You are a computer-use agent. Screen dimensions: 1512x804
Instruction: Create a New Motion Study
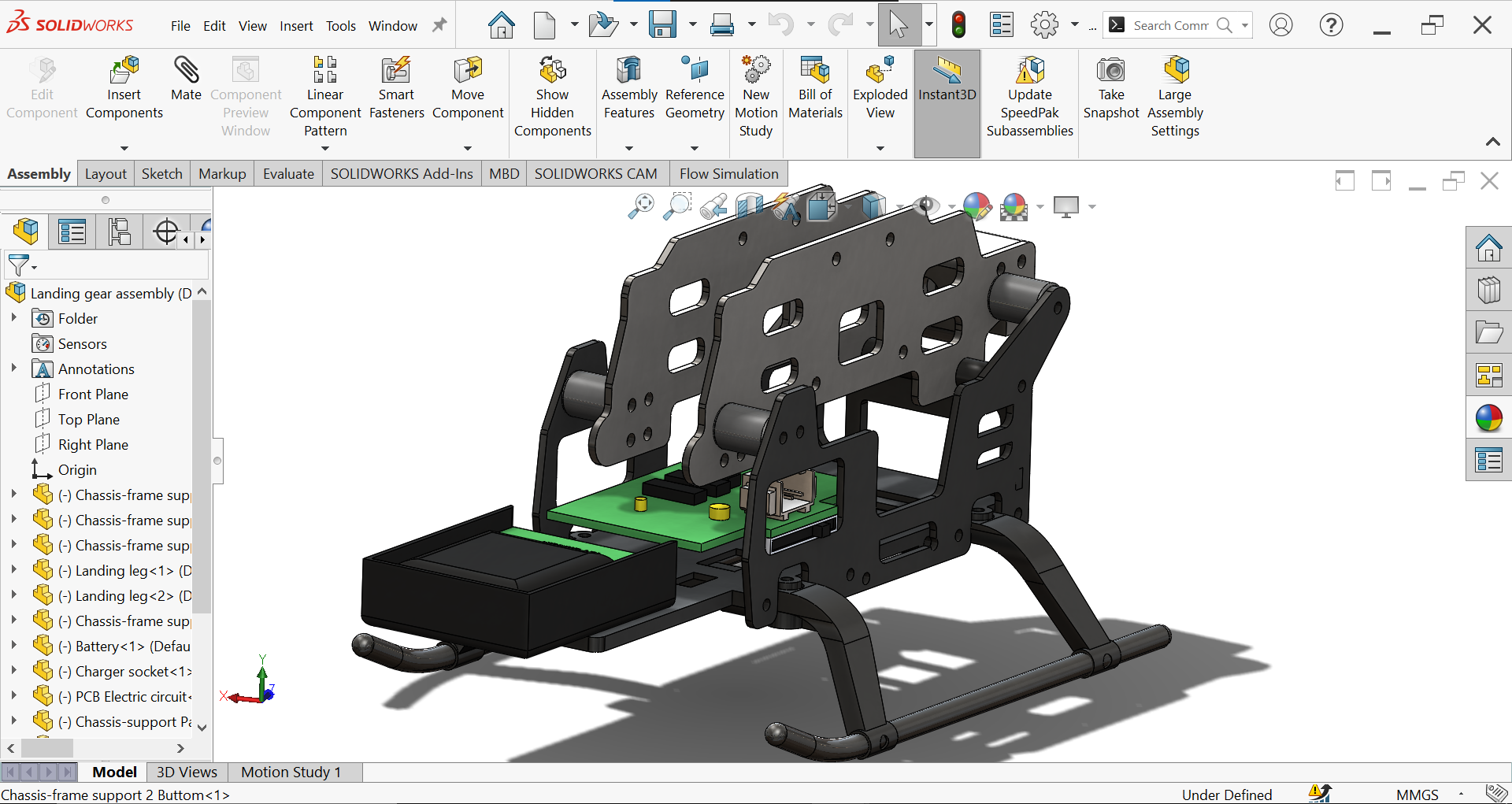click(x=756, y=96)
